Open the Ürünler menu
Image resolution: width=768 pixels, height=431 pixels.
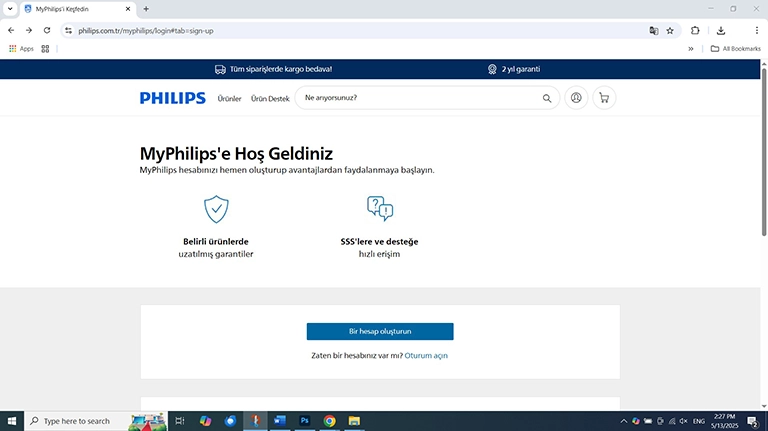pos(229,98)
